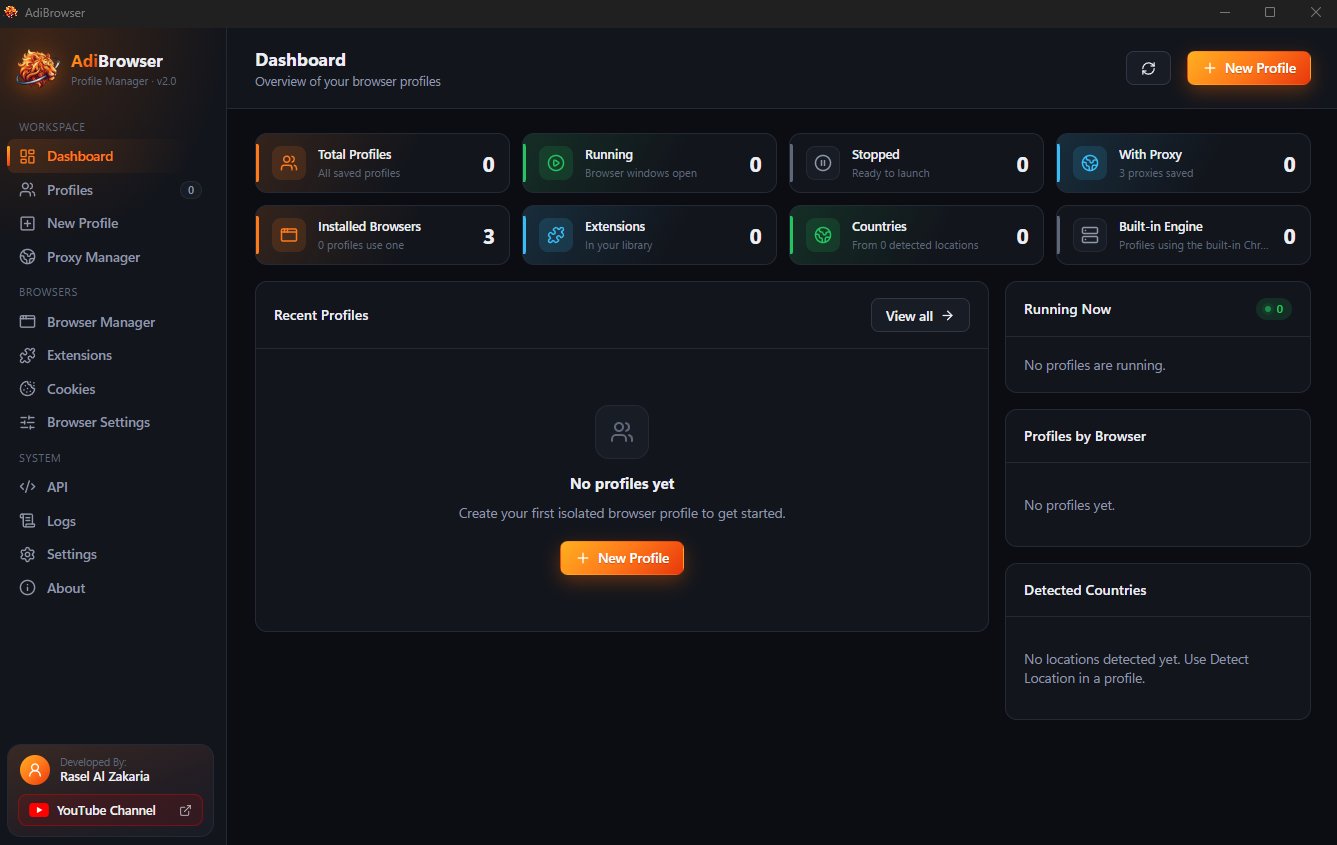The image size is (1337, 845).
Task: Click the Running Now count badge
Action: tap(1274, 309)
